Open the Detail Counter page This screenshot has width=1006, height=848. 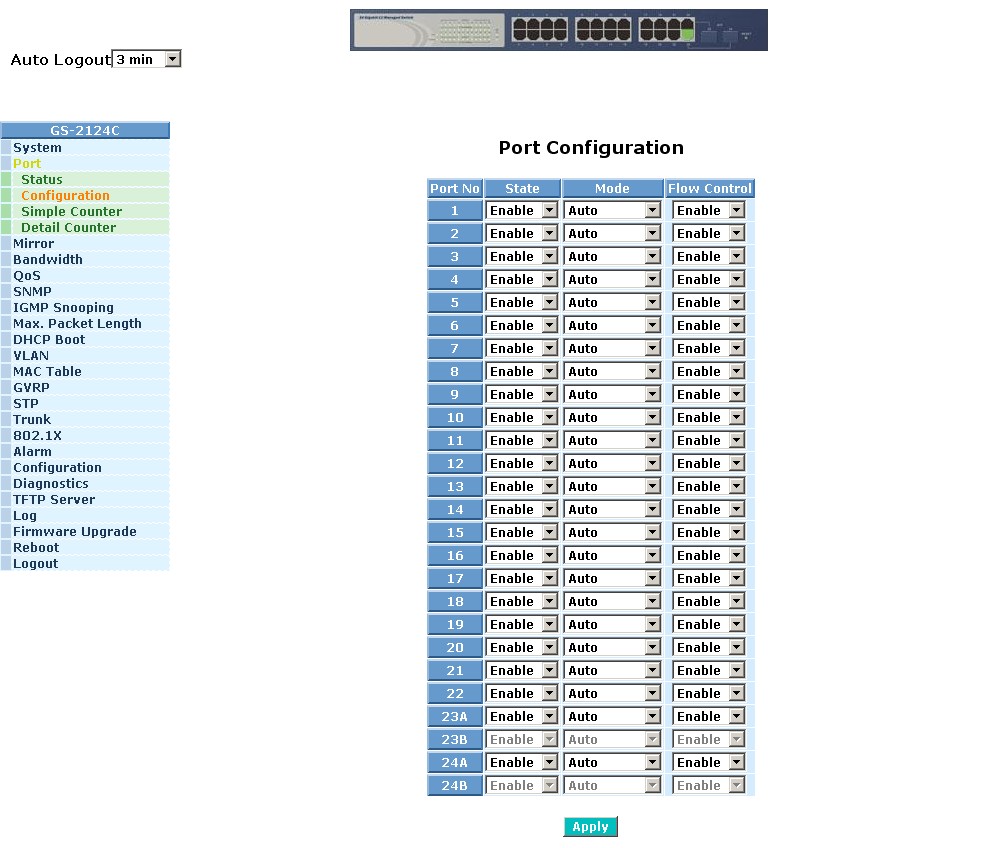pos(68,228)
